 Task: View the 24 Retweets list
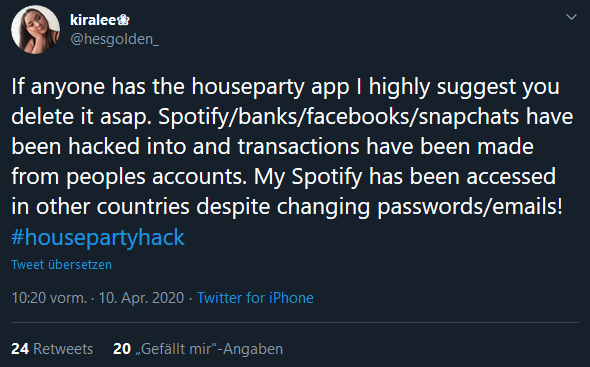click(52, 349)
